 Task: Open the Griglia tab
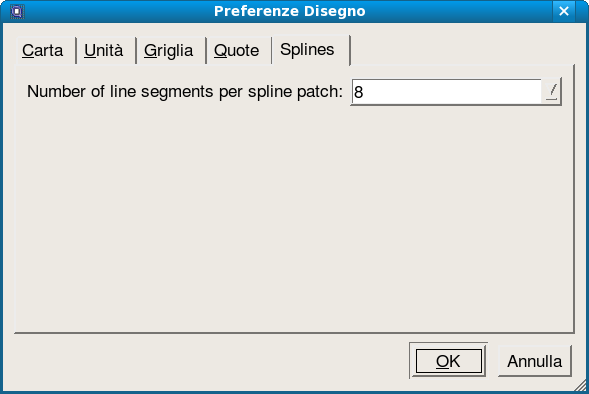(x=171, y=50)
